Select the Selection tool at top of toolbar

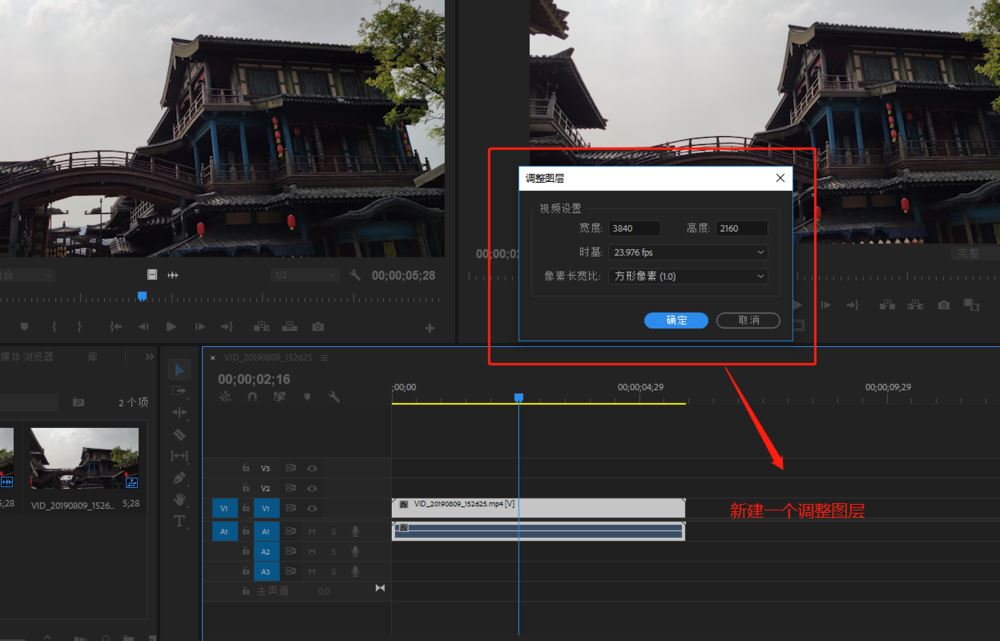pos(181,368)
